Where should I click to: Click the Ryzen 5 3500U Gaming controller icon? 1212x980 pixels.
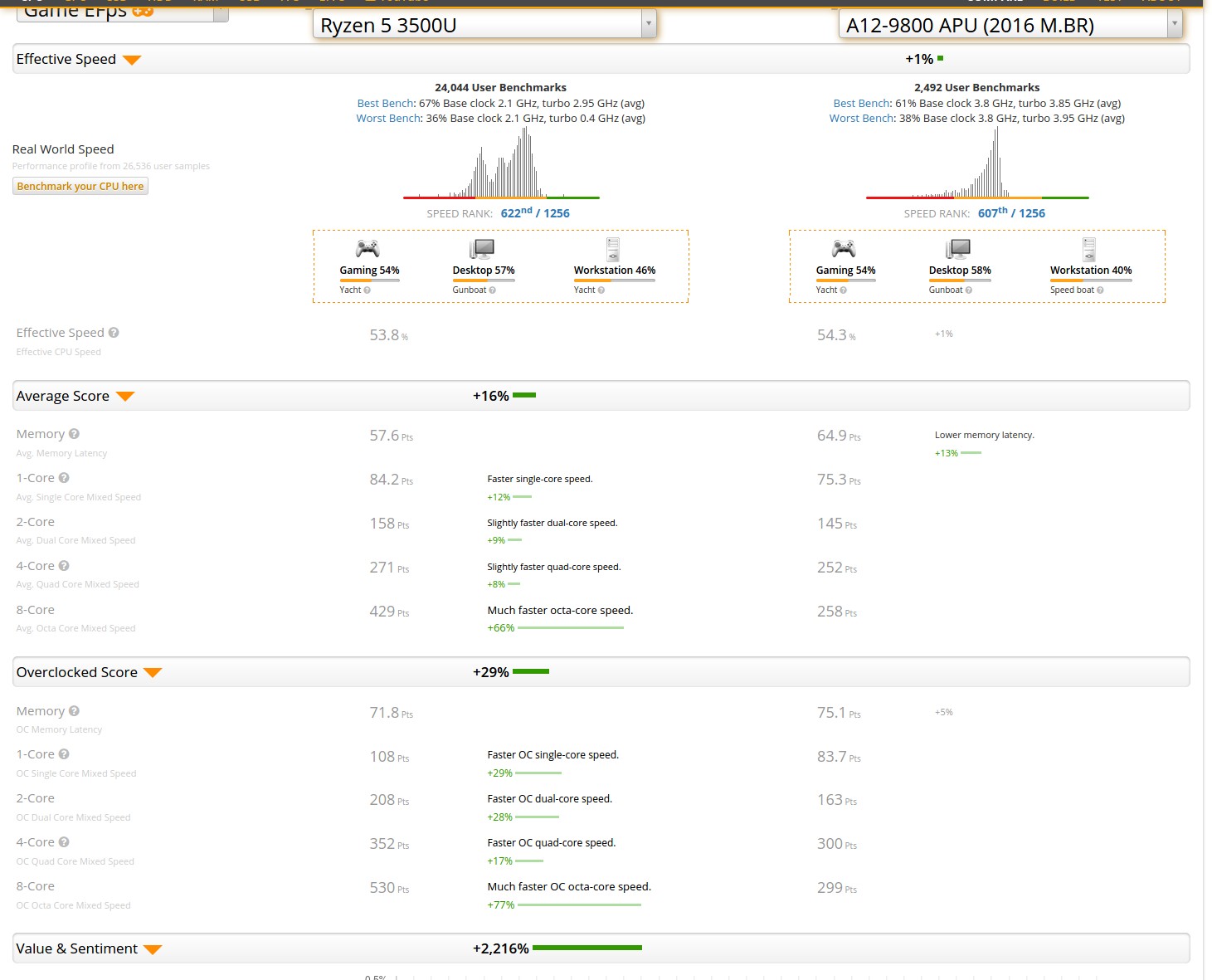(x=367, y=248)
